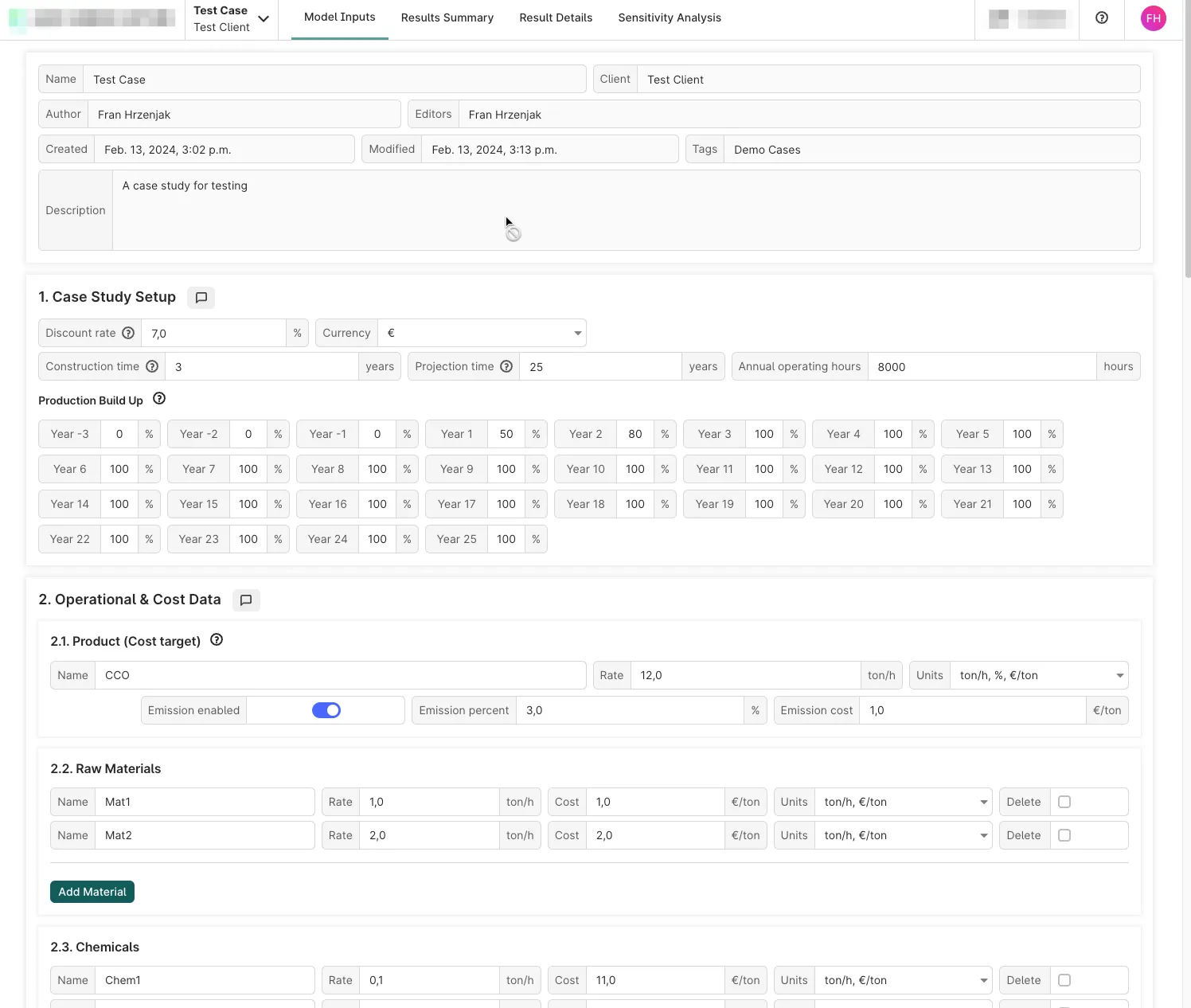Switch to the Results Summary tab

pos(447,18)
